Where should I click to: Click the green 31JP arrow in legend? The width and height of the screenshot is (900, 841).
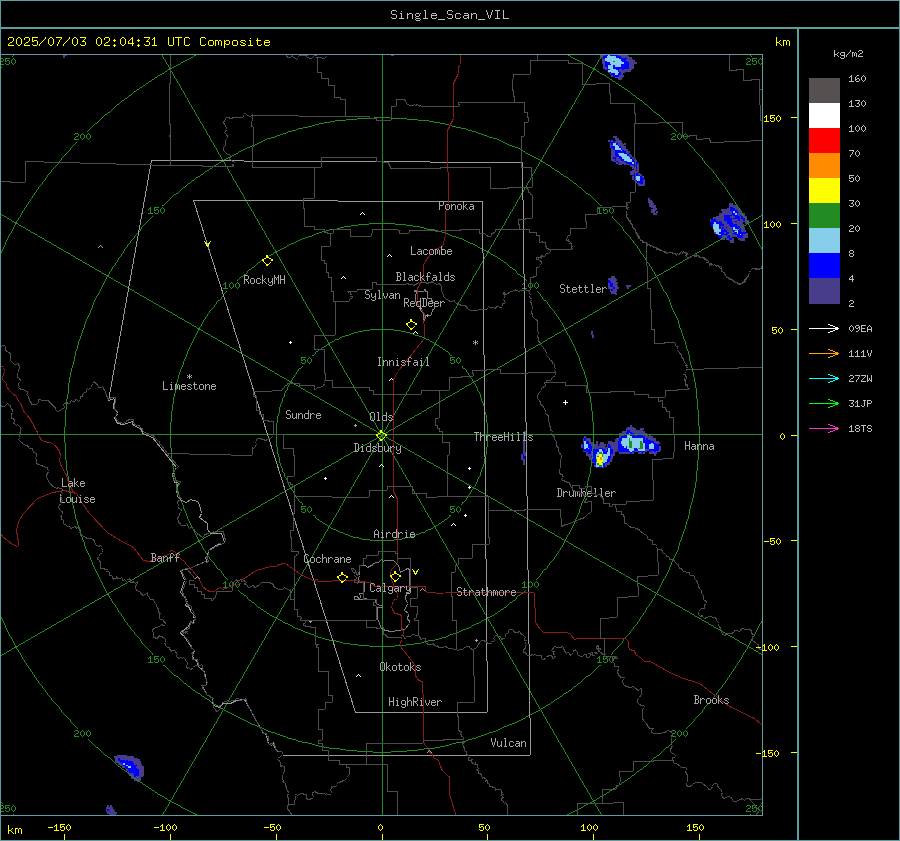click(824, 404)
